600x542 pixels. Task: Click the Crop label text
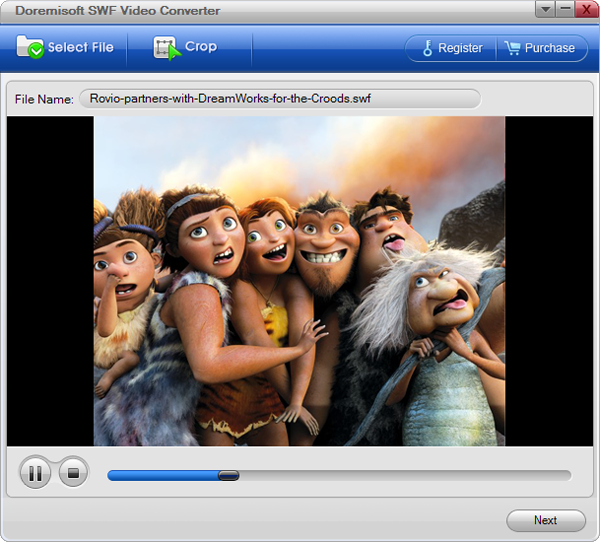pos(201,46)
